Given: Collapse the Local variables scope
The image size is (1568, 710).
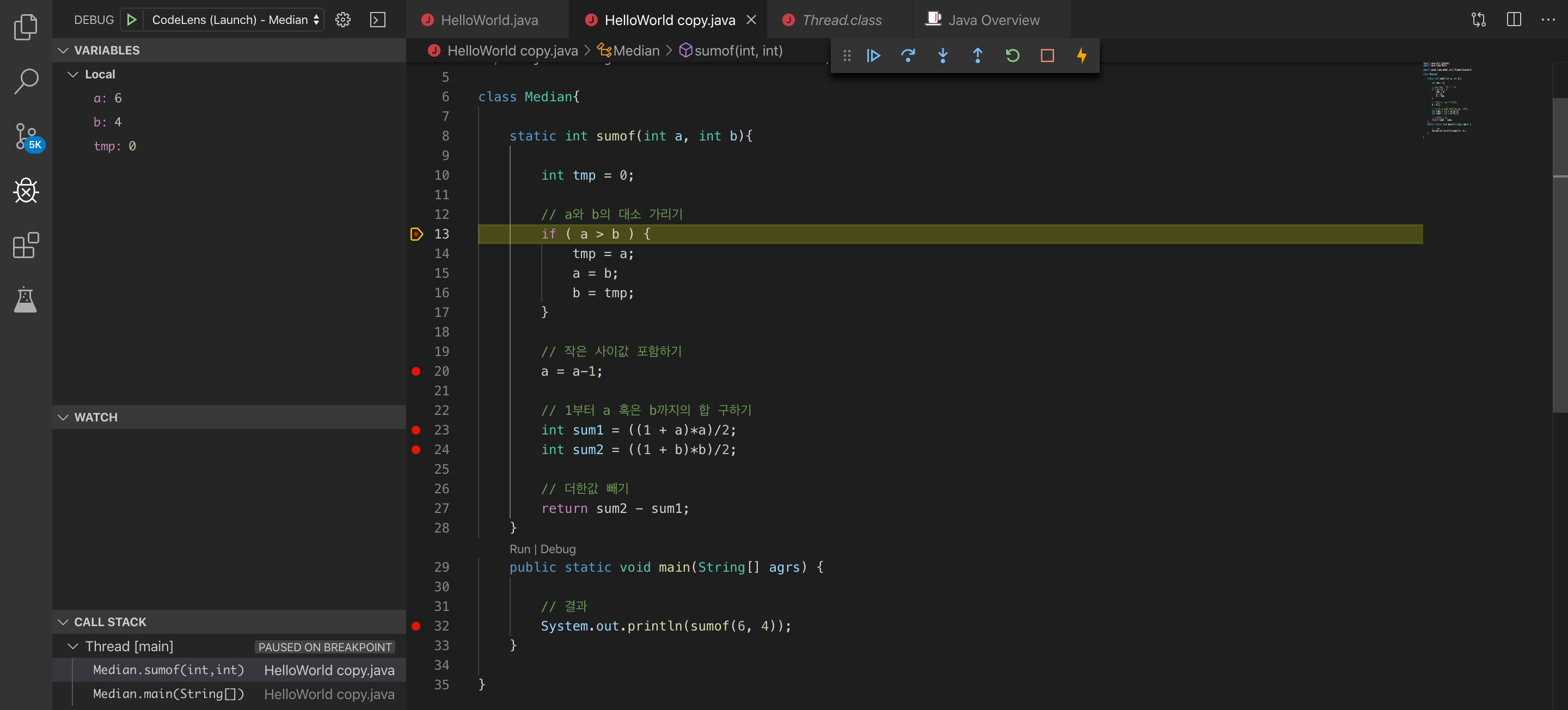Looking at the screenshot, I should tap(229, 74).
